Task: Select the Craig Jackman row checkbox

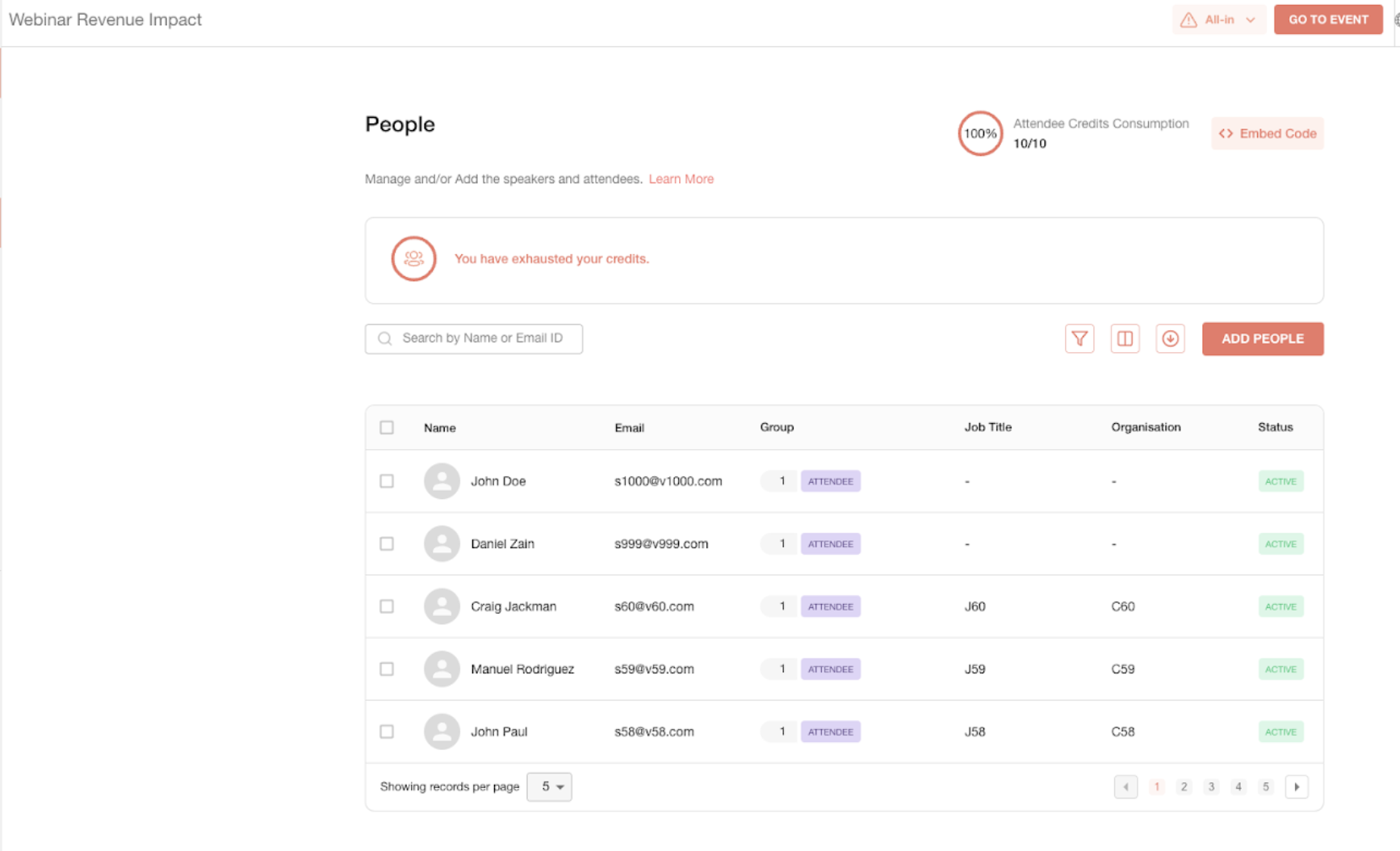Action: click(x=387, y=606)
